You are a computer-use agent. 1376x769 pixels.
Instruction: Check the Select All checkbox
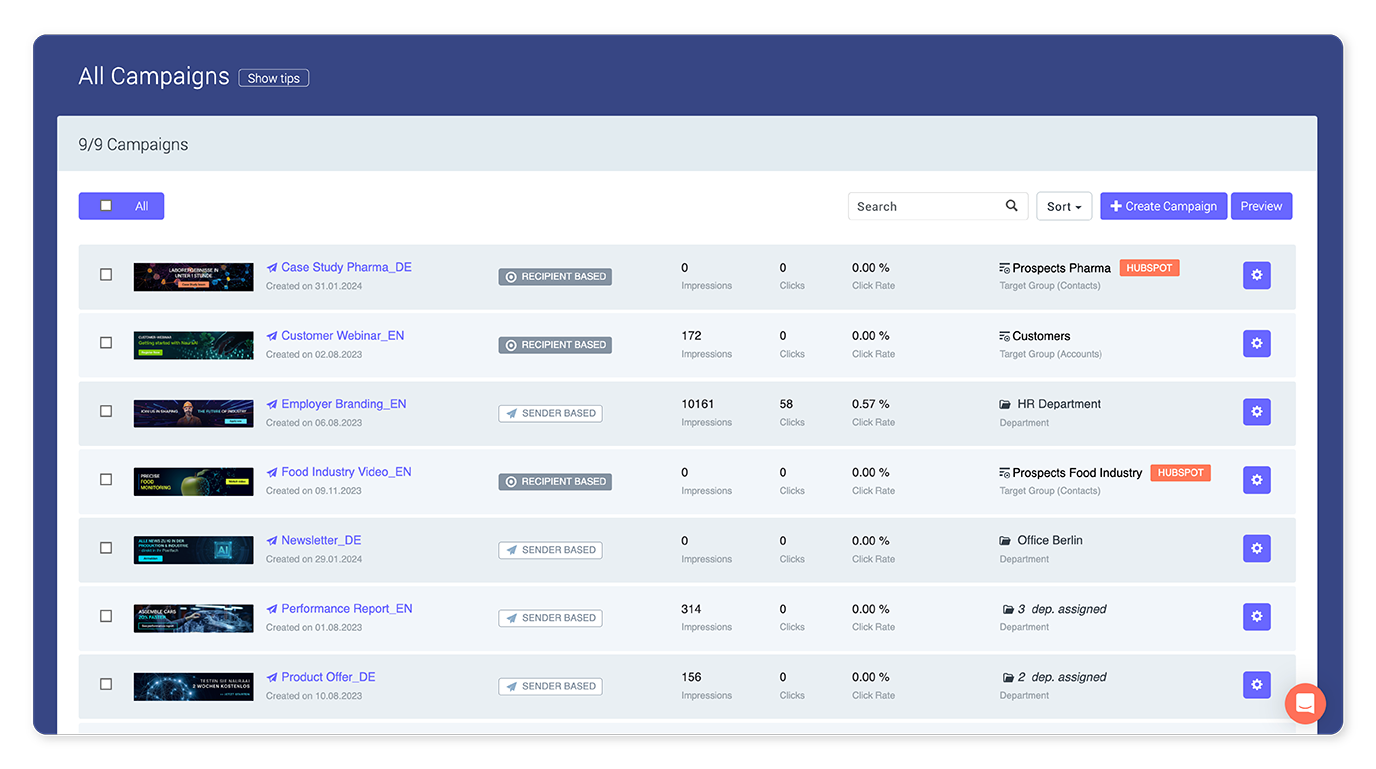(x=107, y=206)
